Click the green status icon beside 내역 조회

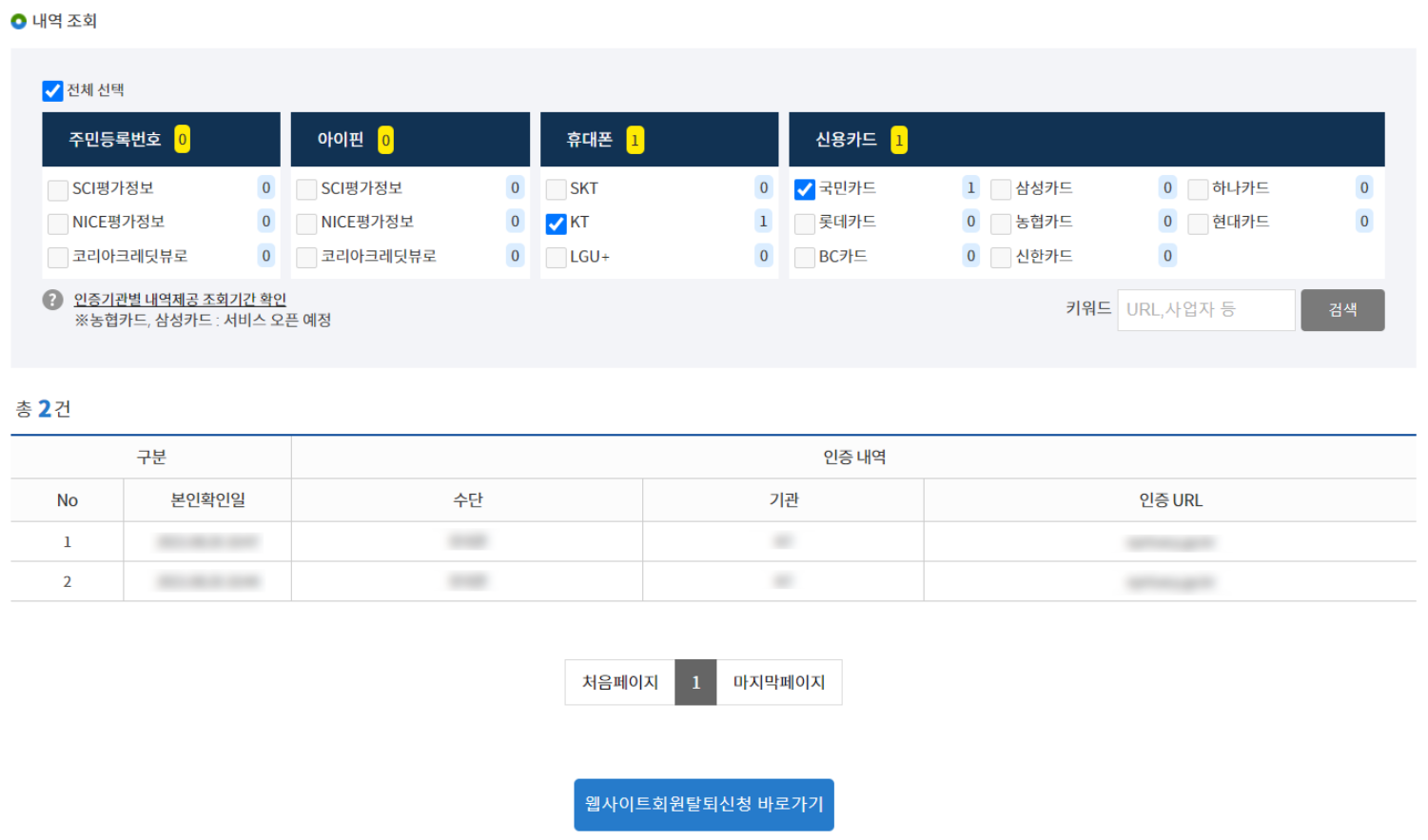click(x=18, y=20)
